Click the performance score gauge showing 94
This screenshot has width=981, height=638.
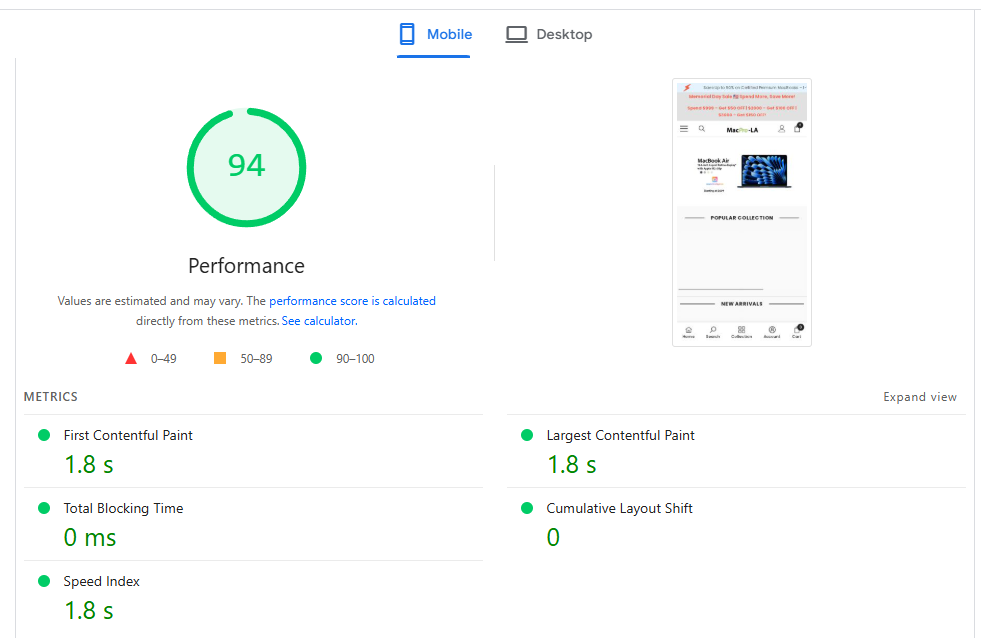(246, 167)
